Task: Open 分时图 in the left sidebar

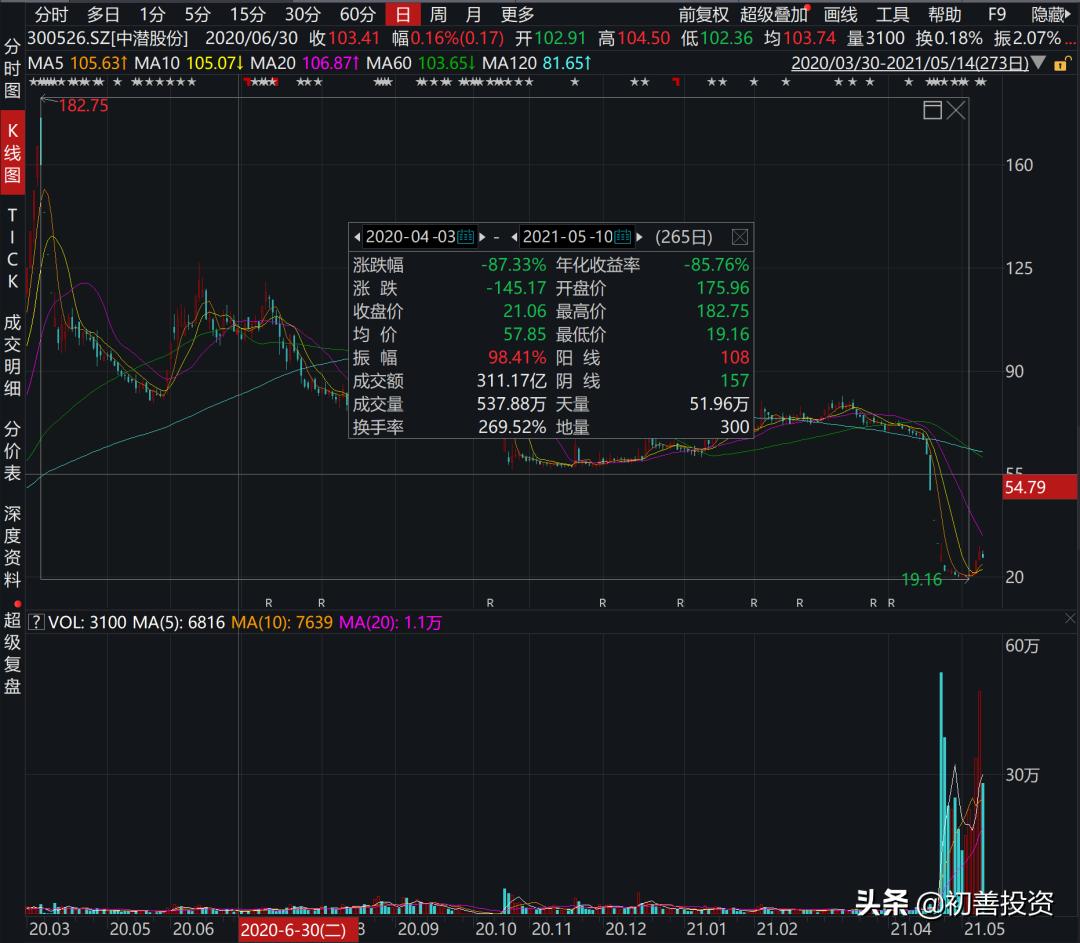Action: (12, 69)
